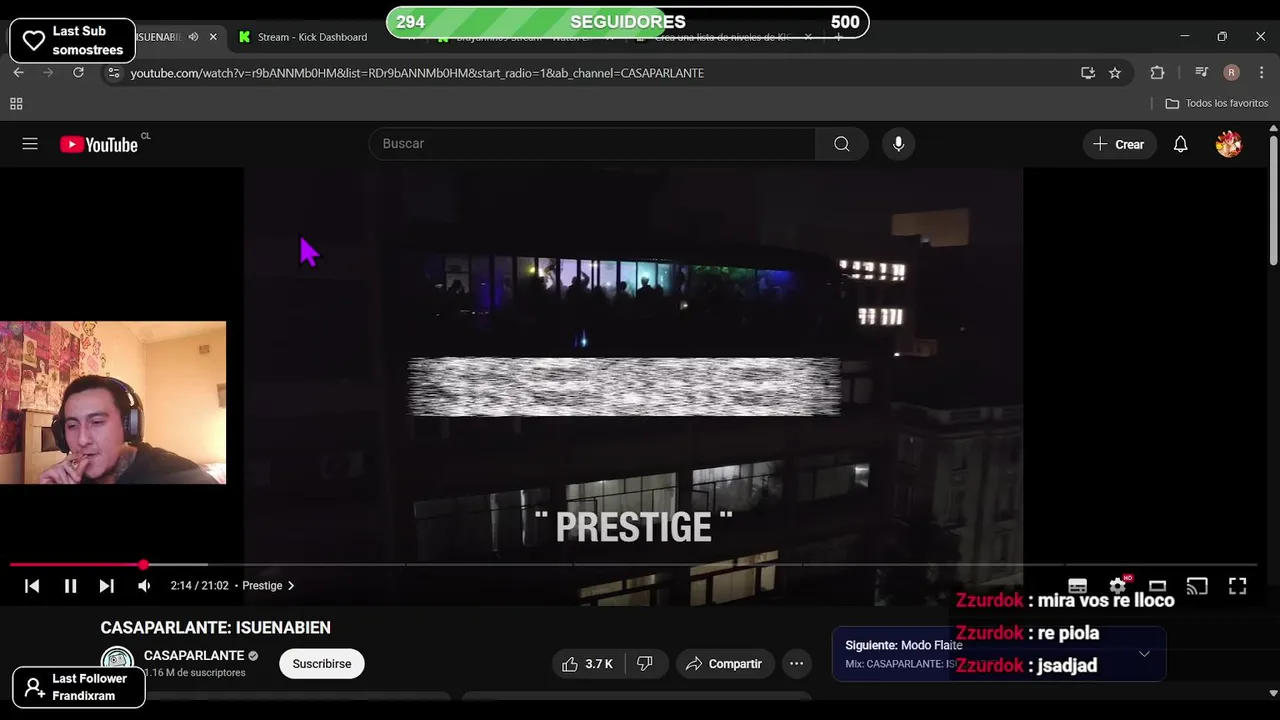Skip to the next video
The height and width of the screenshot is (720, 1280).
[106, 586]
